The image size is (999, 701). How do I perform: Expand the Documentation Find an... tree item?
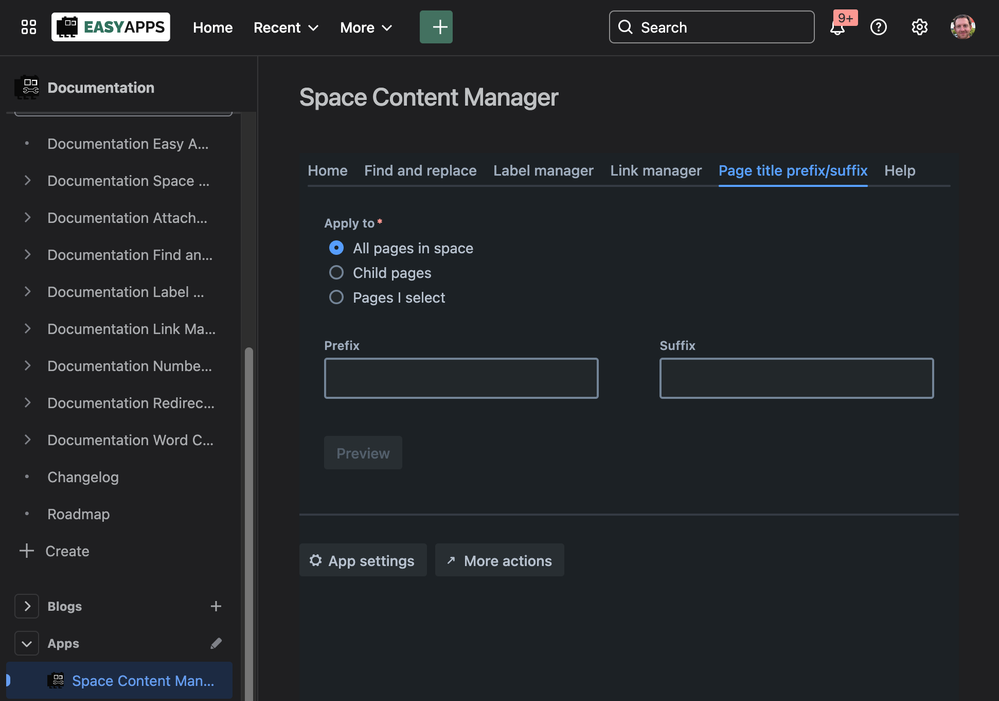27,254
